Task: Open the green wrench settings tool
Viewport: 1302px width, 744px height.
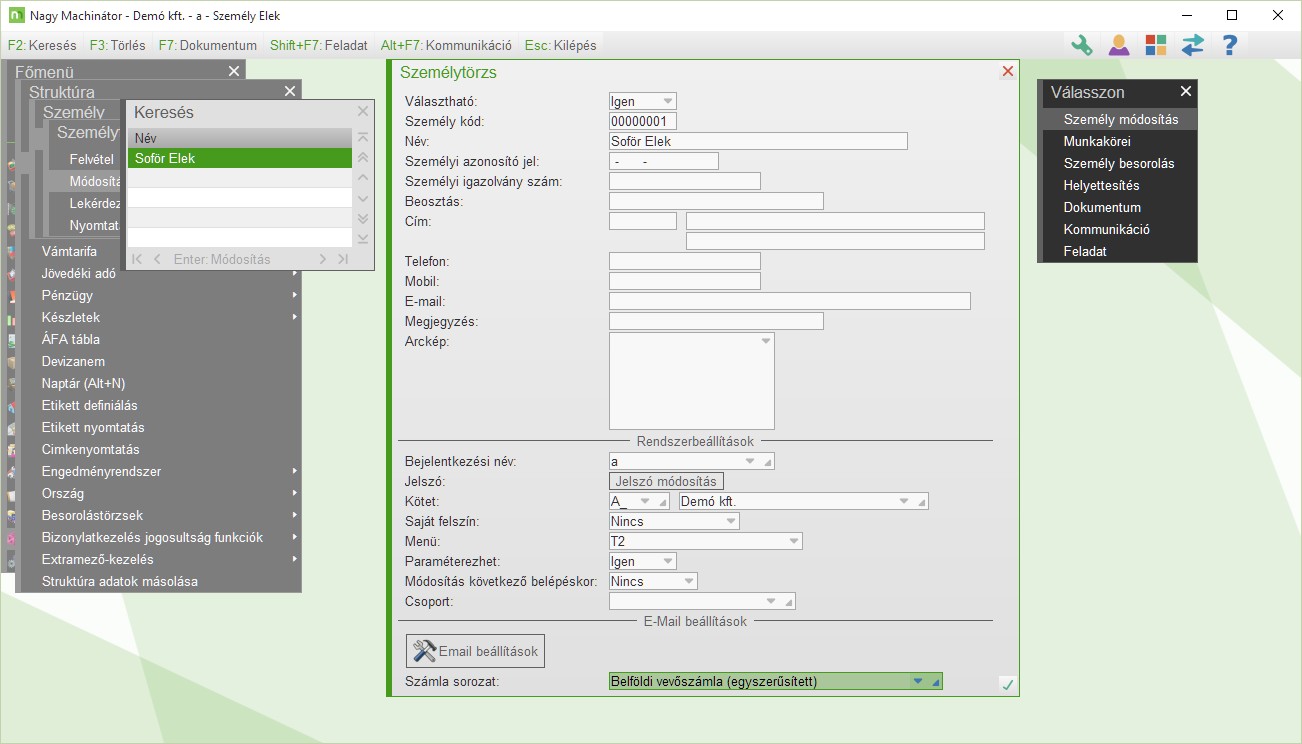Action: 1082,45
